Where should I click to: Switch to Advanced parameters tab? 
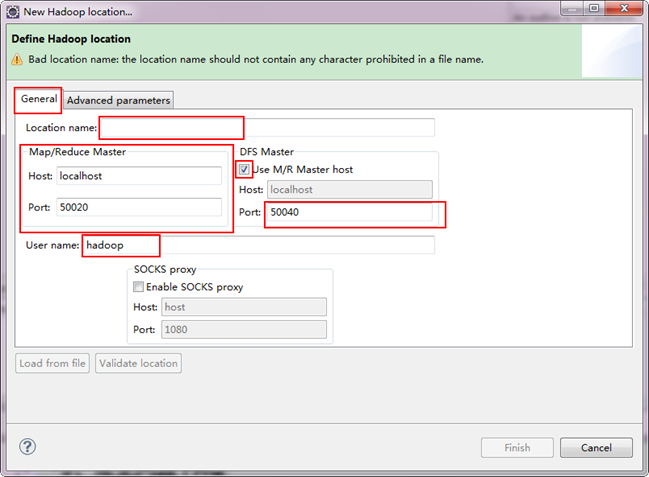point(118,100)
